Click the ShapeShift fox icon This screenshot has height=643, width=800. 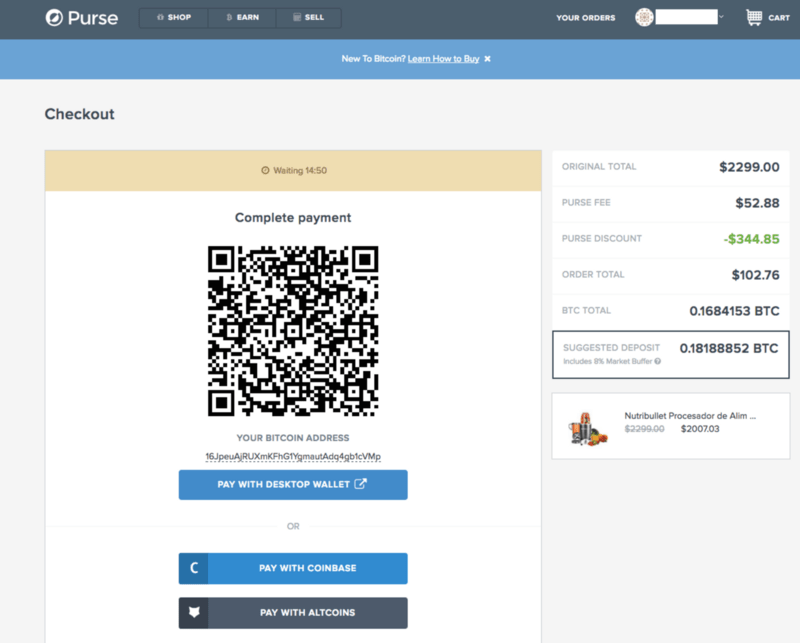tap(194, 612)
